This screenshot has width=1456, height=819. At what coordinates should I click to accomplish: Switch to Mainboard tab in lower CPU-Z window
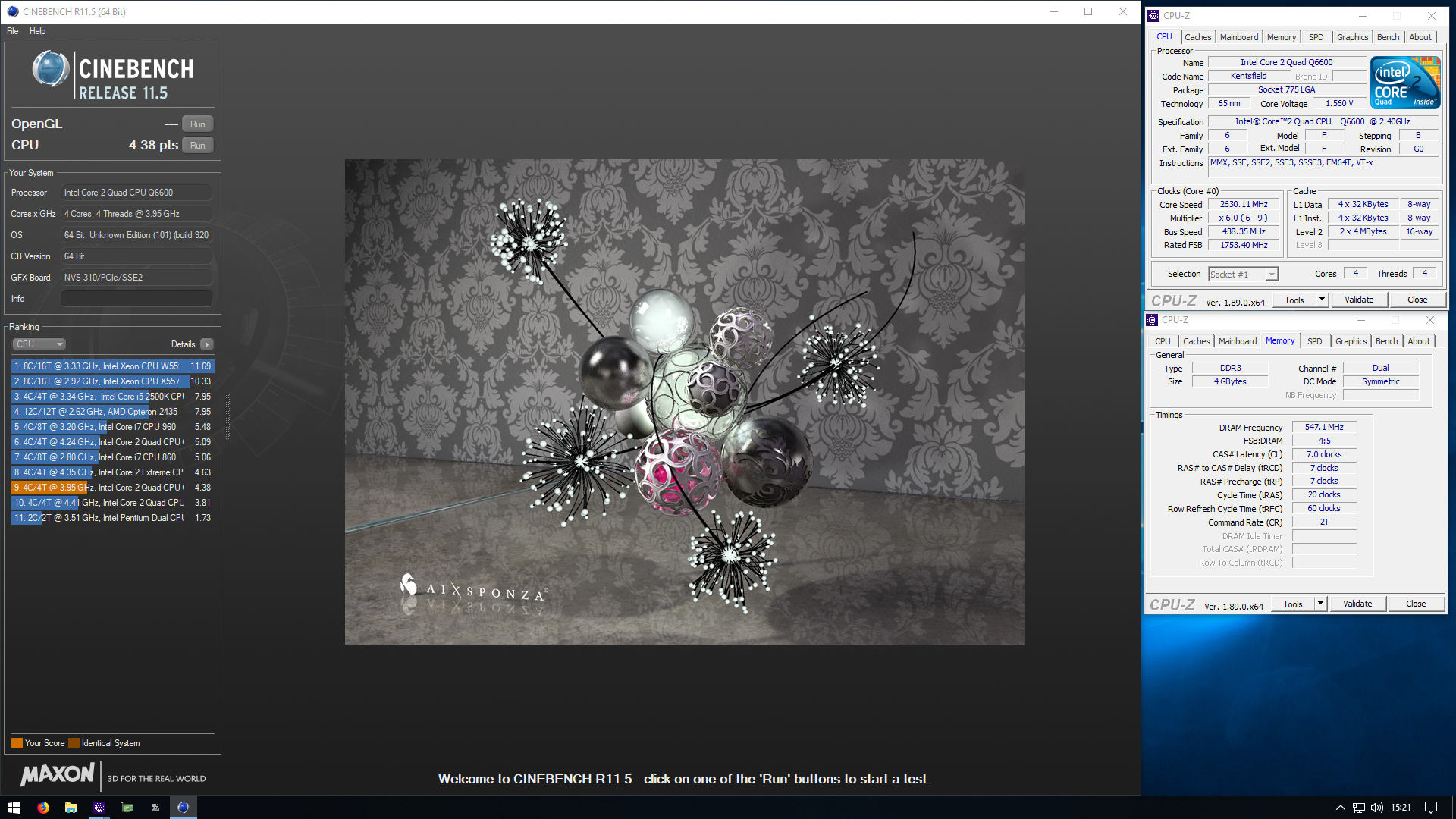(x=1237, y=341)
